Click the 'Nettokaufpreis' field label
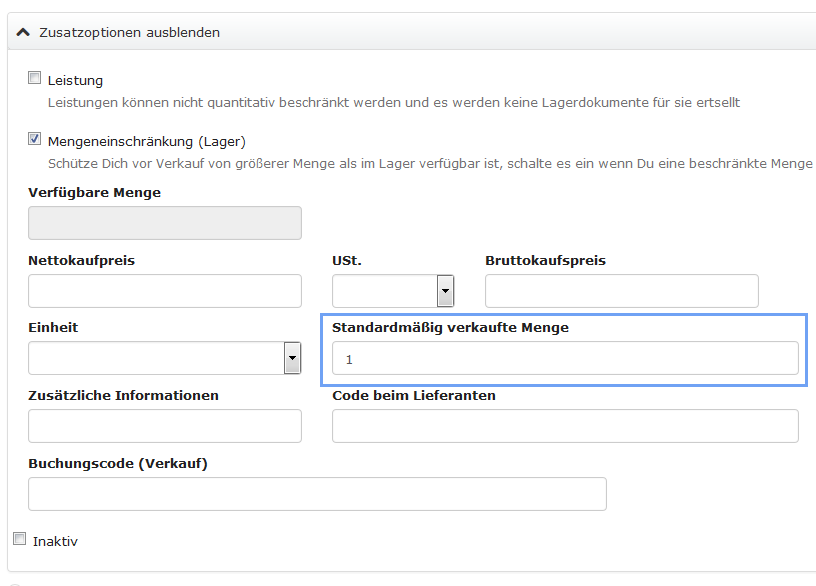The width and height of the screenshot is (816, 586). coord(81,260)
